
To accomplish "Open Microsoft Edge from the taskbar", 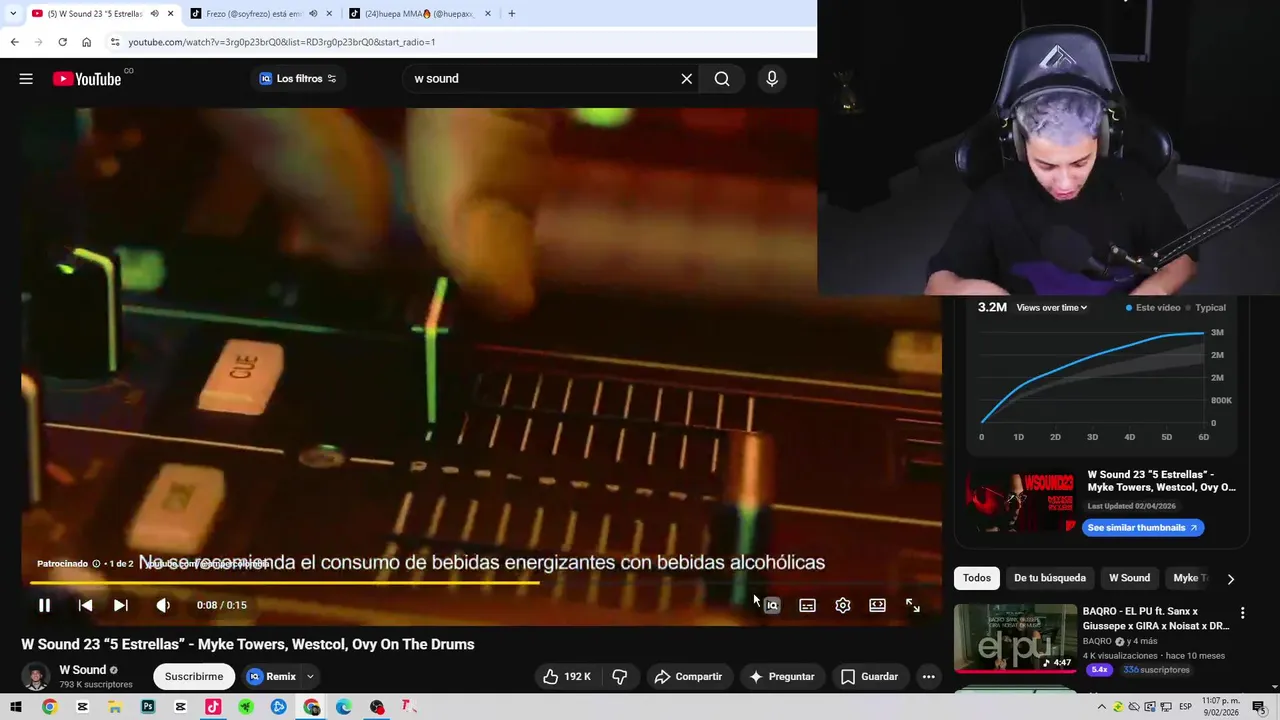I will pyautogui.click(x=344, y=707).
